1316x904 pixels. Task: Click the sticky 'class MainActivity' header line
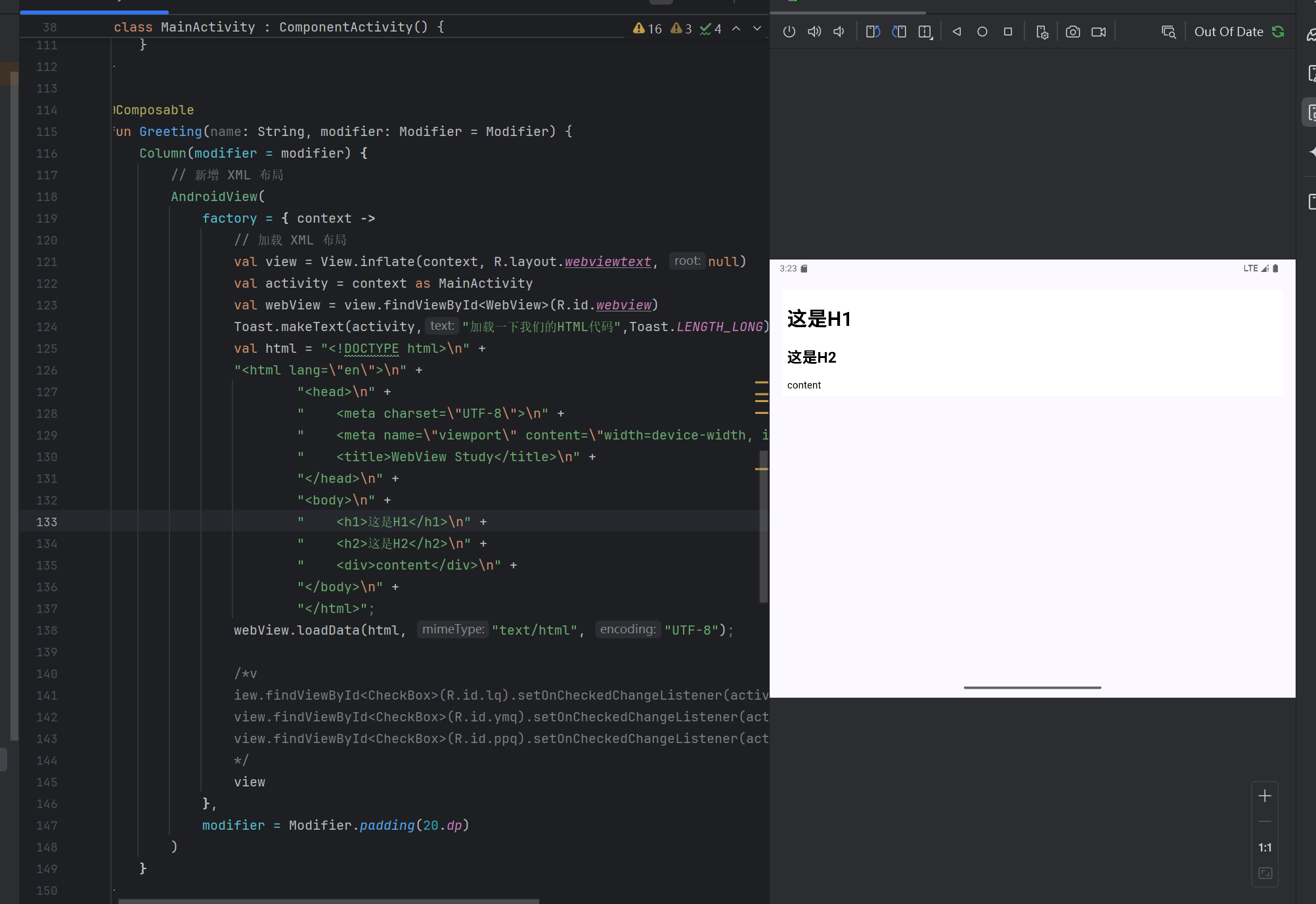click(x=279, y=27)
